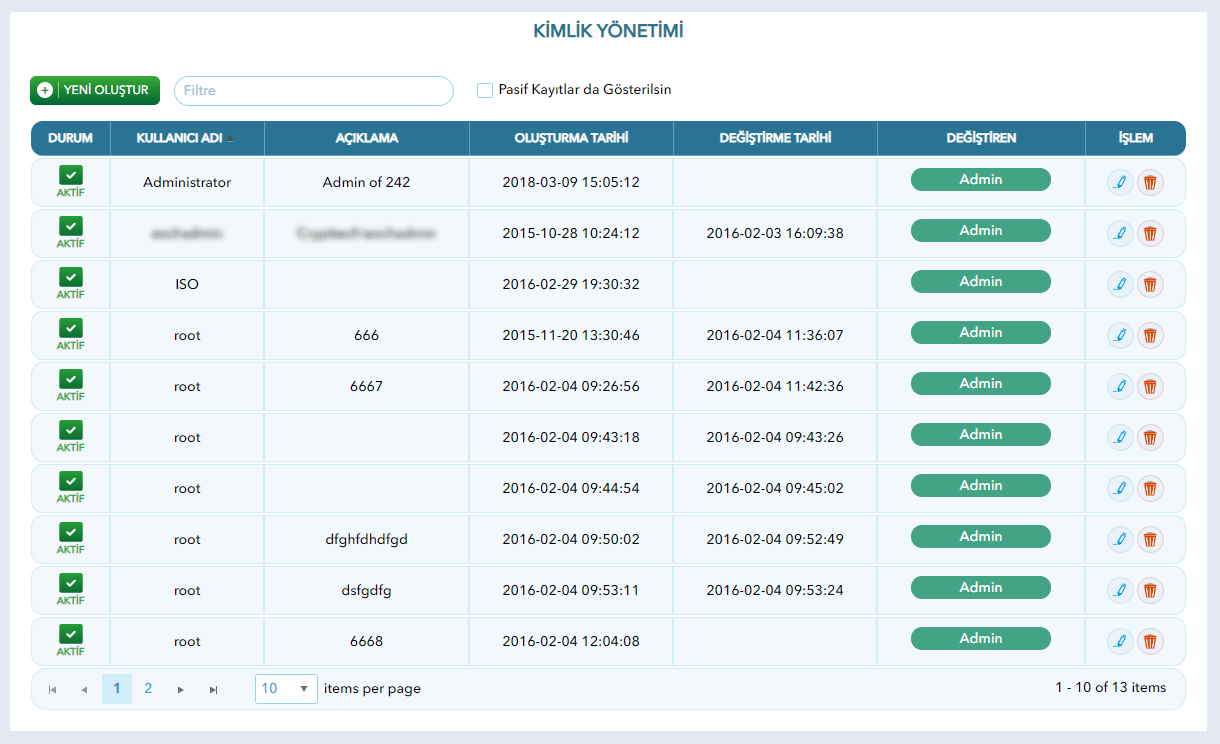This screenshot has width=1220, height=744.
Task: Go to the first page arrow
Action: click(52, 689)
